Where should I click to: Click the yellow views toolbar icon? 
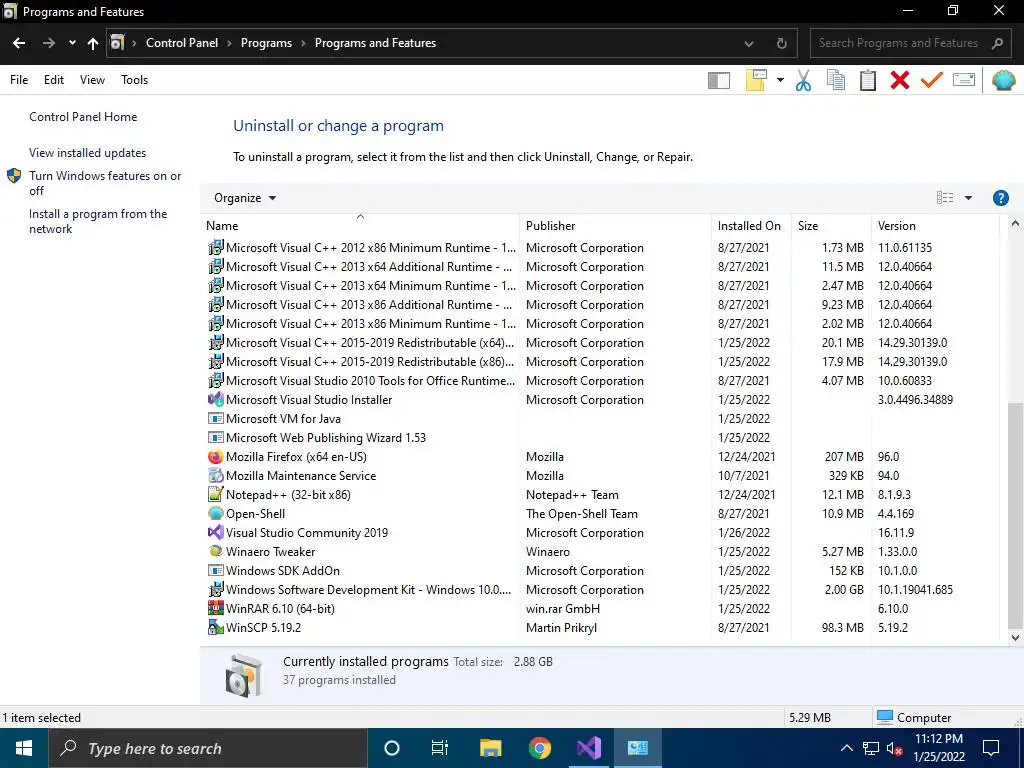click(756, 80)
